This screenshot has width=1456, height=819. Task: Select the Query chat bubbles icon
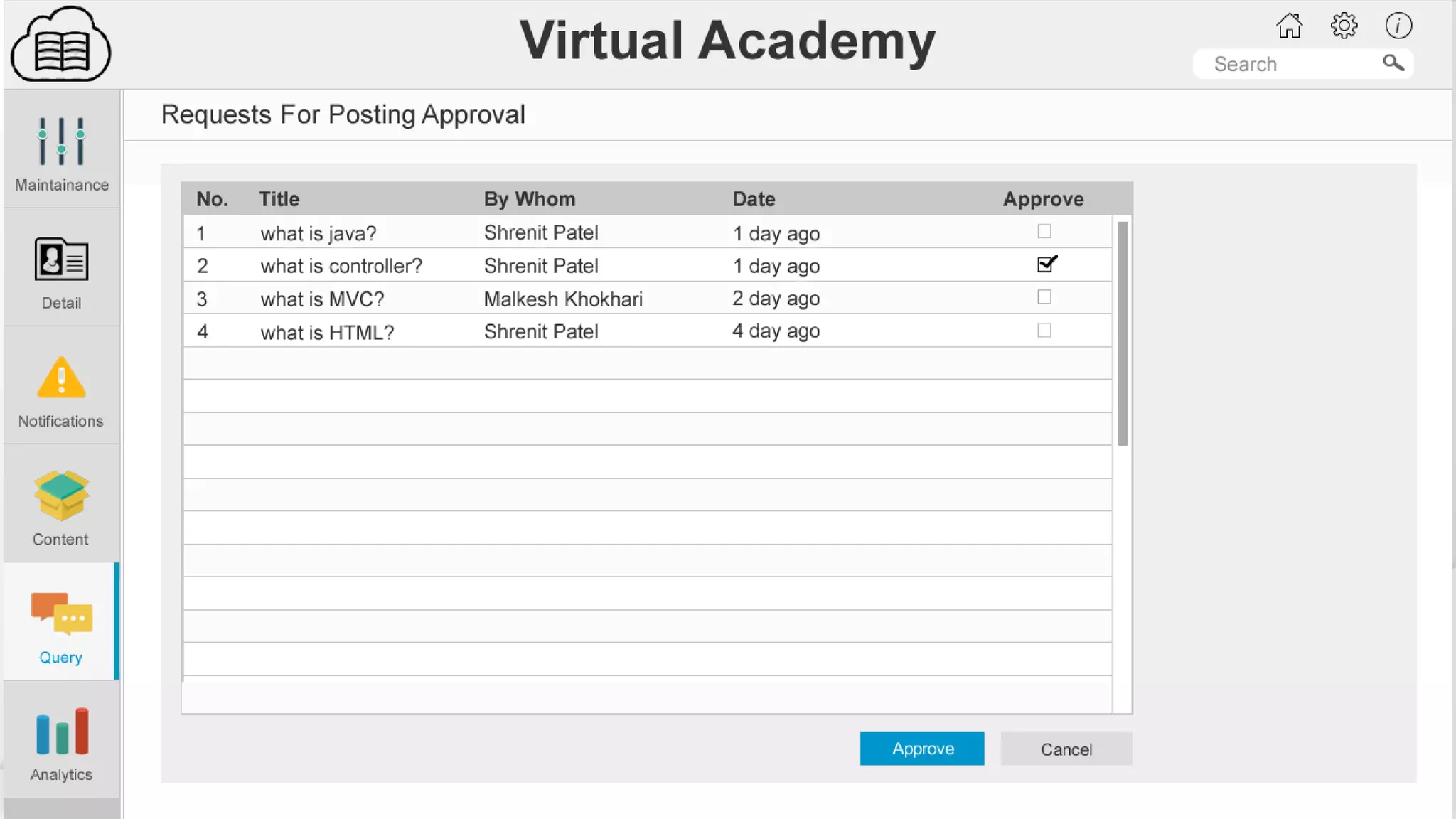(x=61, y=614)
